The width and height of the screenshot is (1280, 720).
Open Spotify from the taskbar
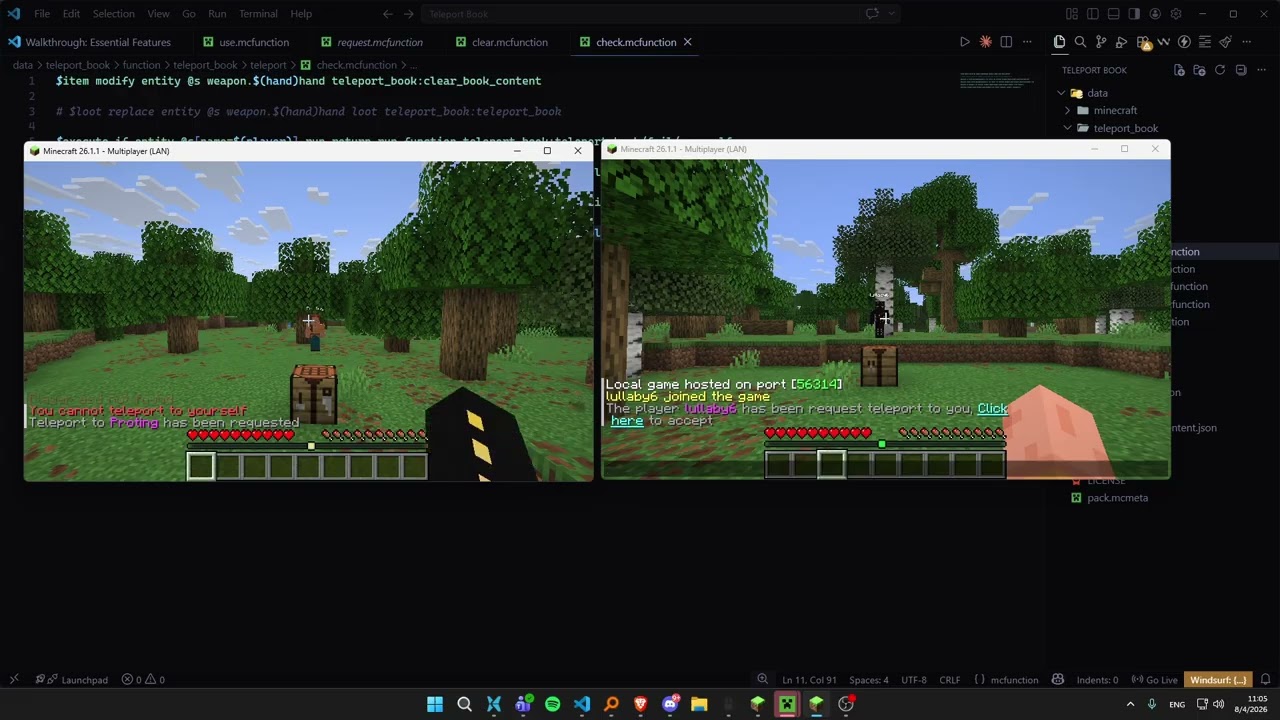[x=552, y=704]
